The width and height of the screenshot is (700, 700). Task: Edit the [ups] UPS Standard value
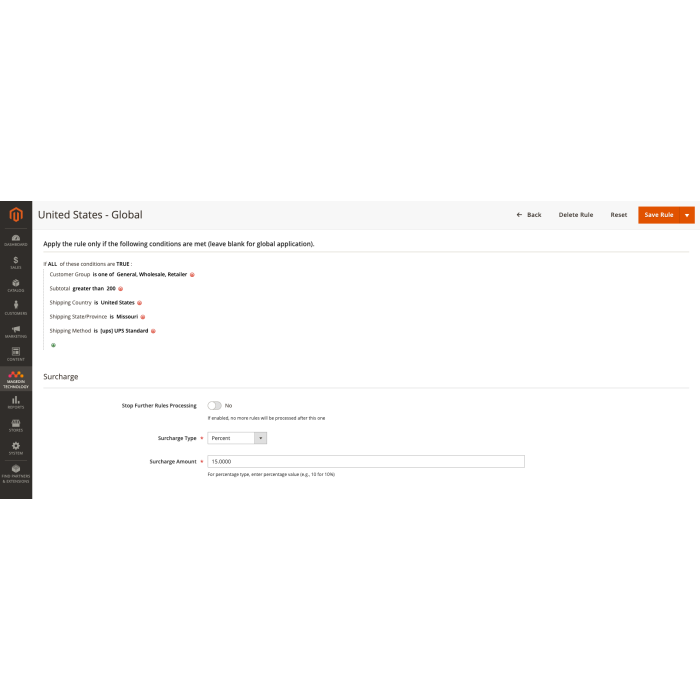124,331
